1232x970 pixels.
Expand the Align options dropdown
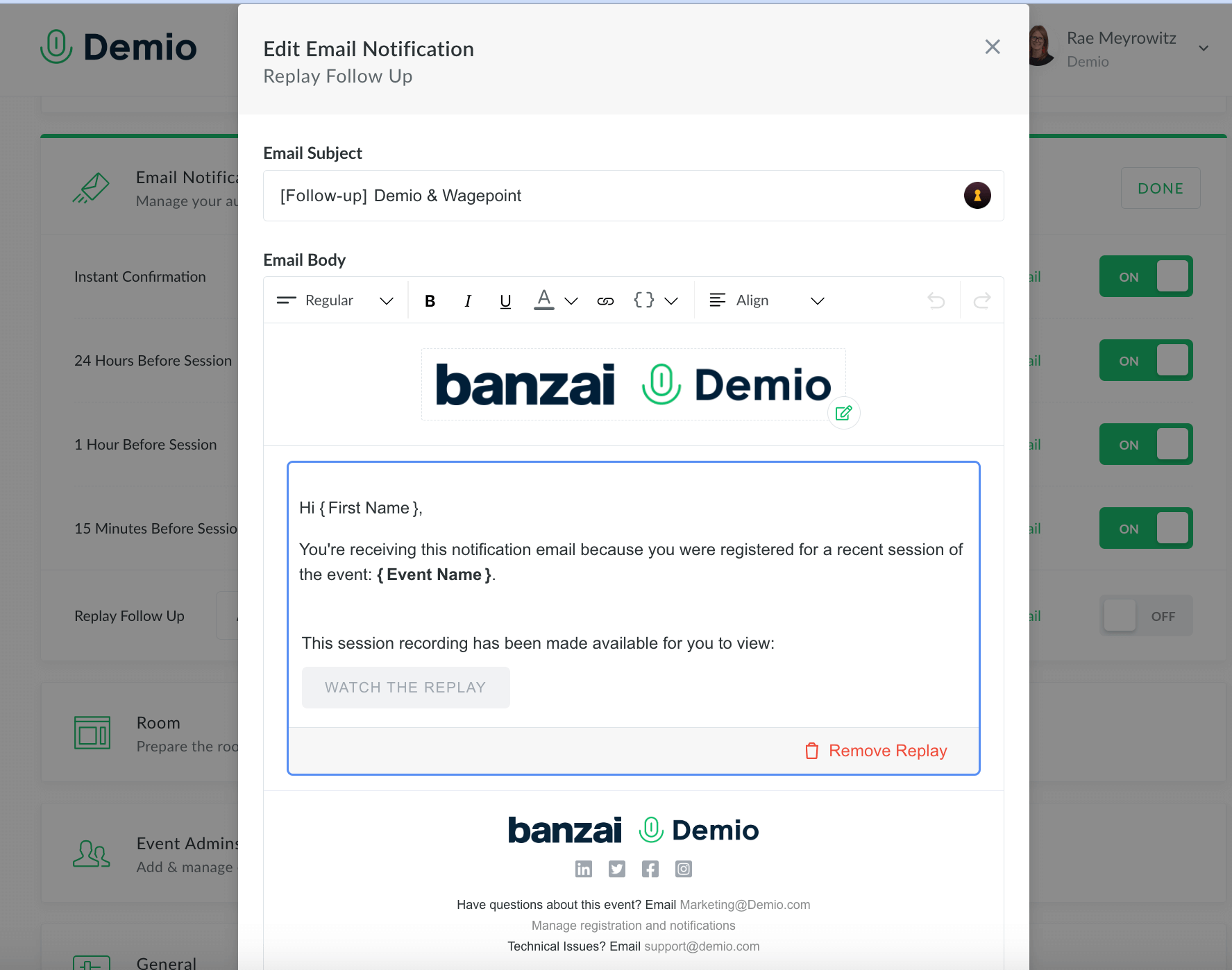[817, 300]
